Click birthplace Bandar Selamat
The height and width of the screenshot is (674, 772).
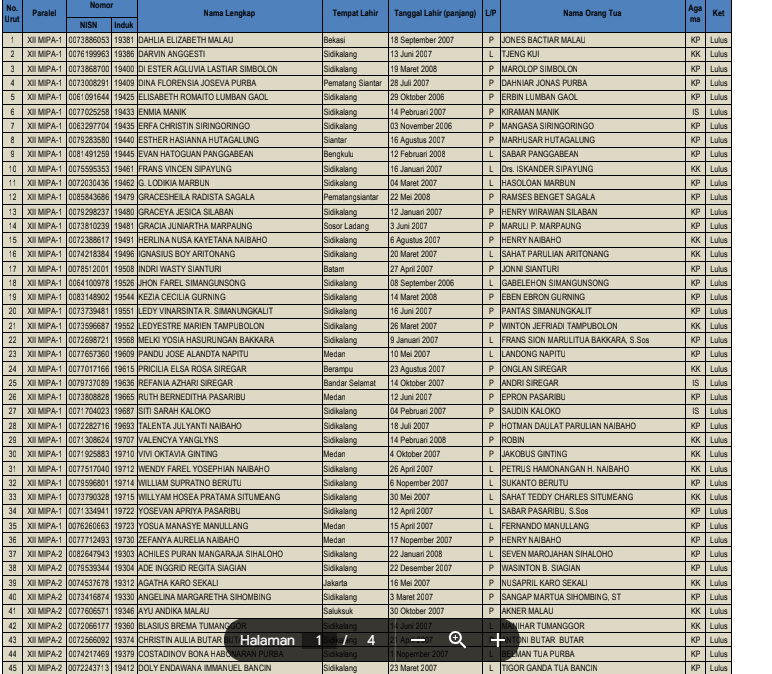tap(350, 383)
